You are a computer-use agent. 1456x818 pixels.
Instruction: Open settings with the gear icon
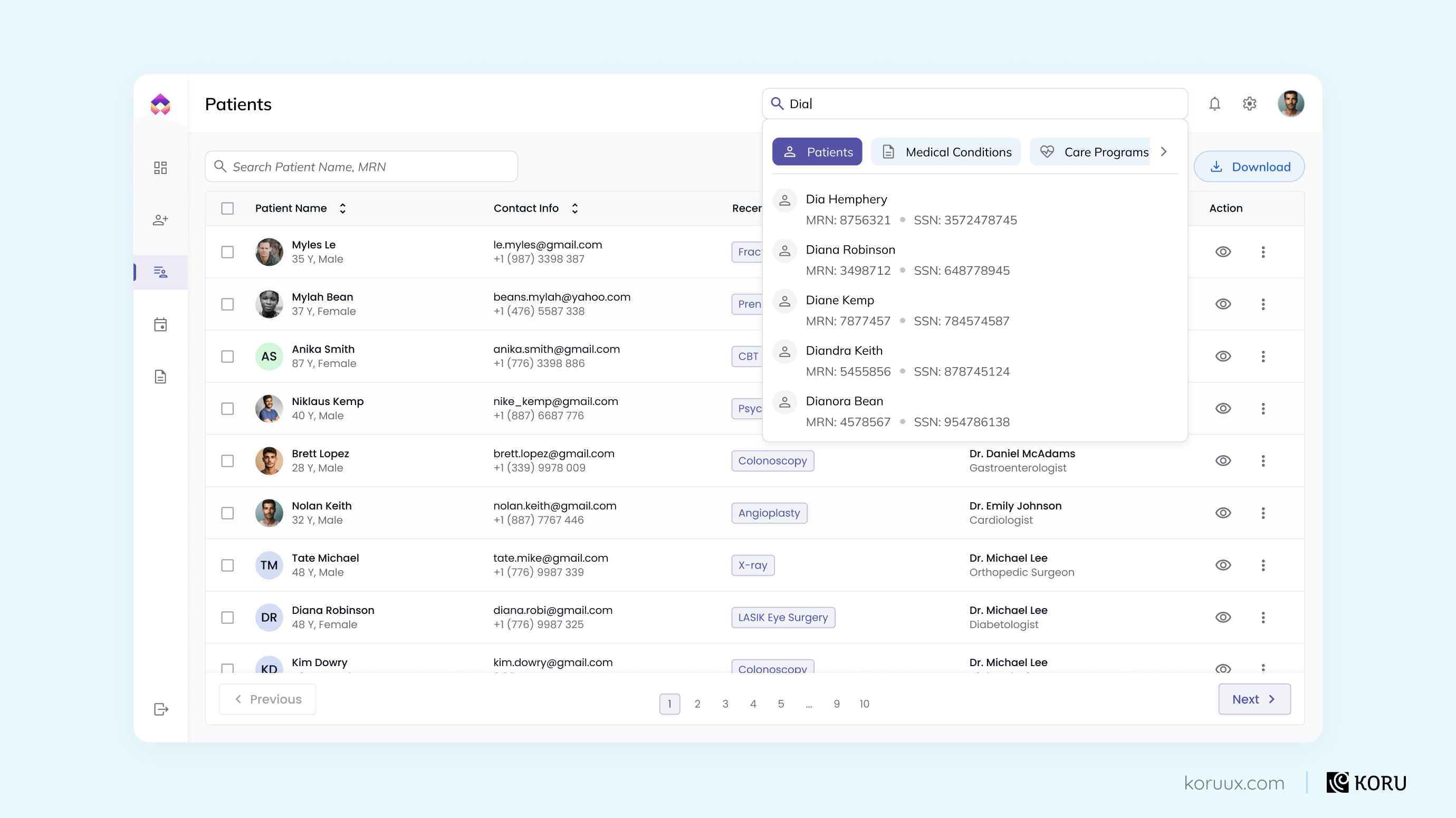coord(1250,103)
